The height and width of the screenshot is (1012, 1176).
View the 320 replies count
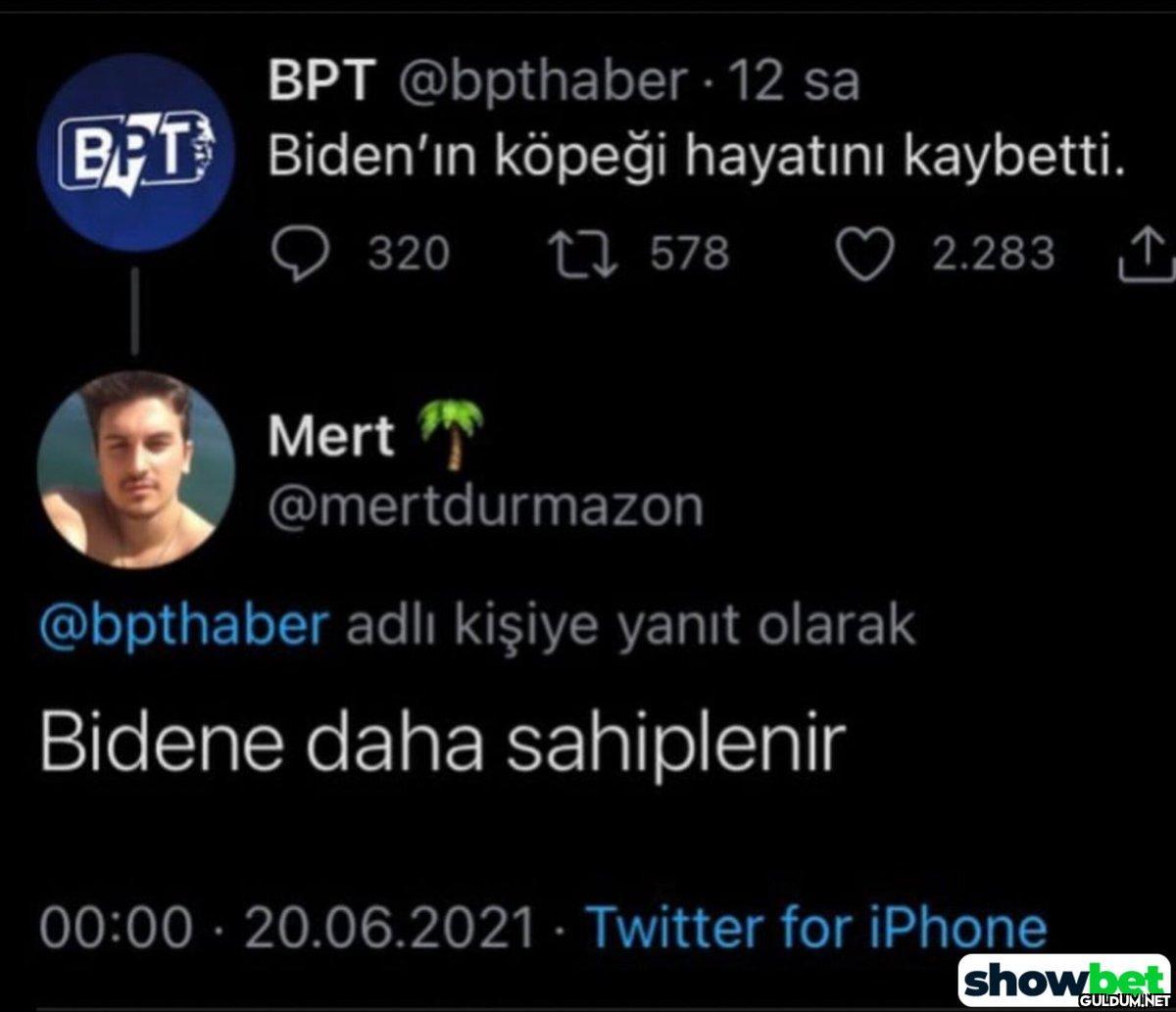point(409,254)
